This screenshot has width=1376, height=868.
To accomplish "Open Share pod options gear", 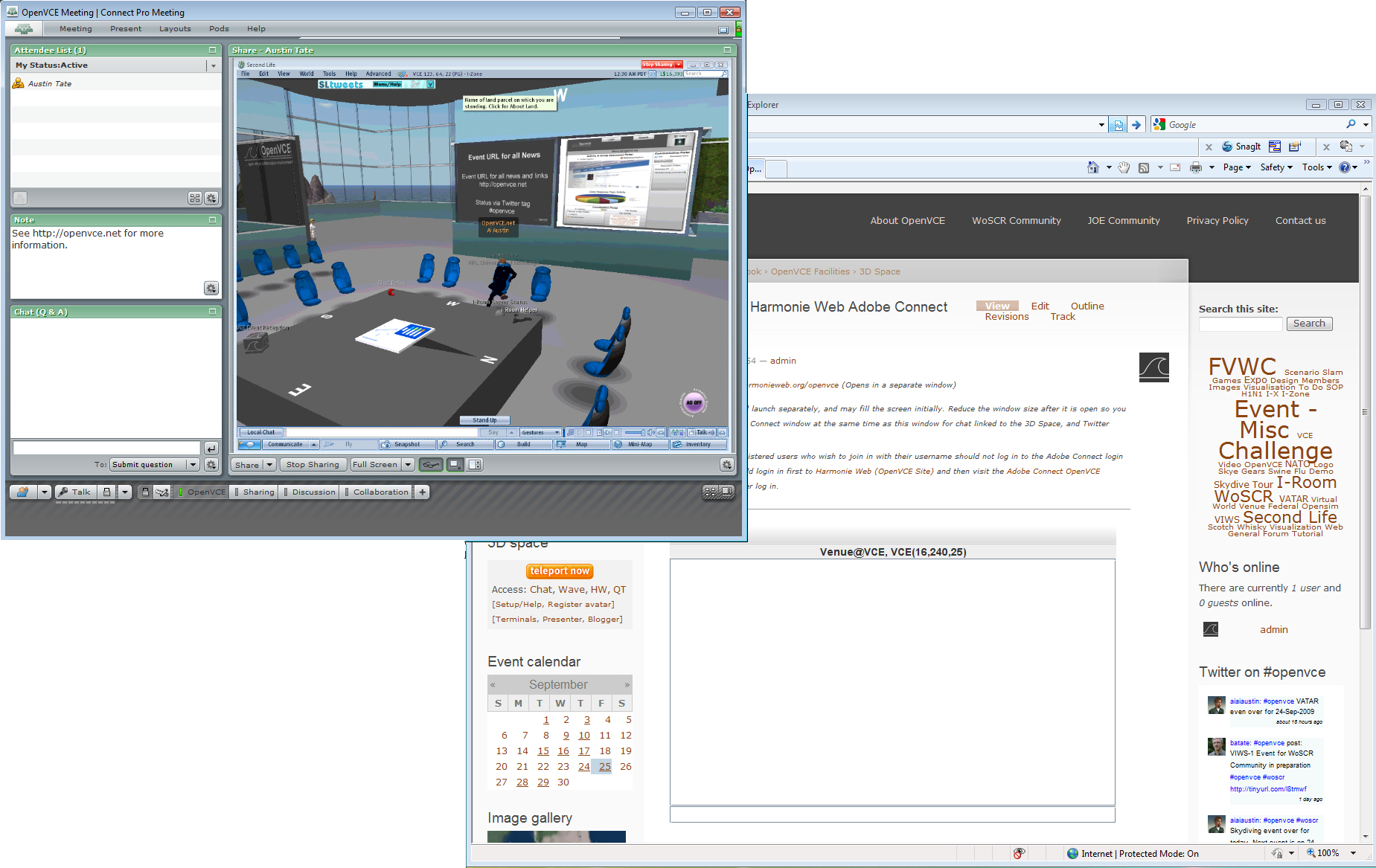I will coord(726,465).
